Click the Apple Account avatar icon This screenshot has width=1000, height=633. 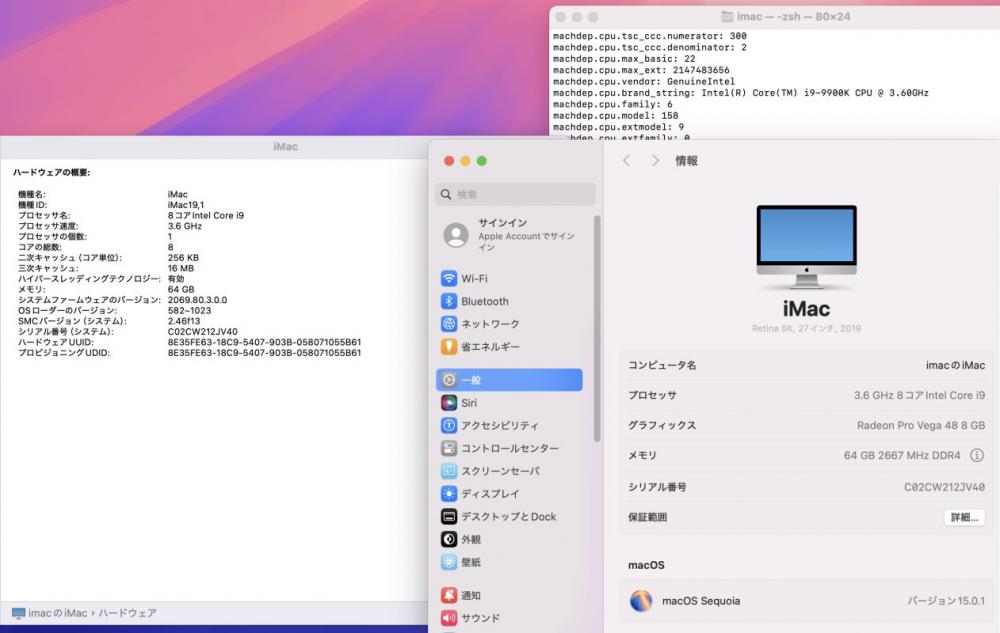456,235
